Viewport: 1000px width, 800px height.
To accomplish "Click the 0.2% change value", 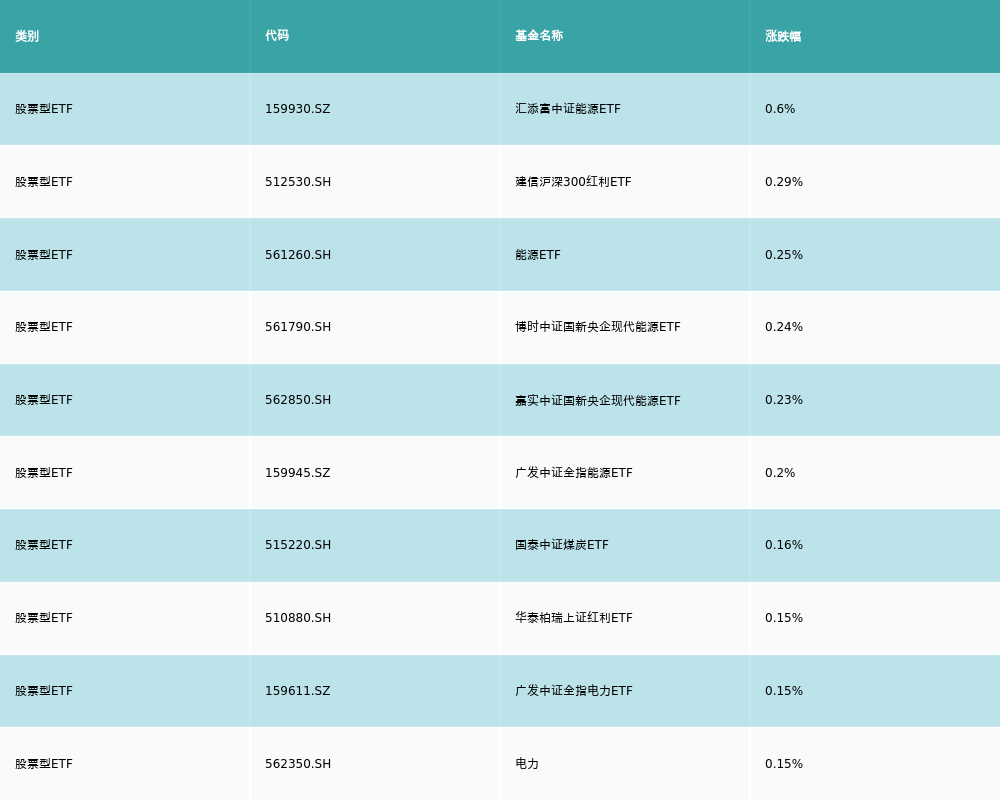I will pyautogui.click(x=780, y=473).
